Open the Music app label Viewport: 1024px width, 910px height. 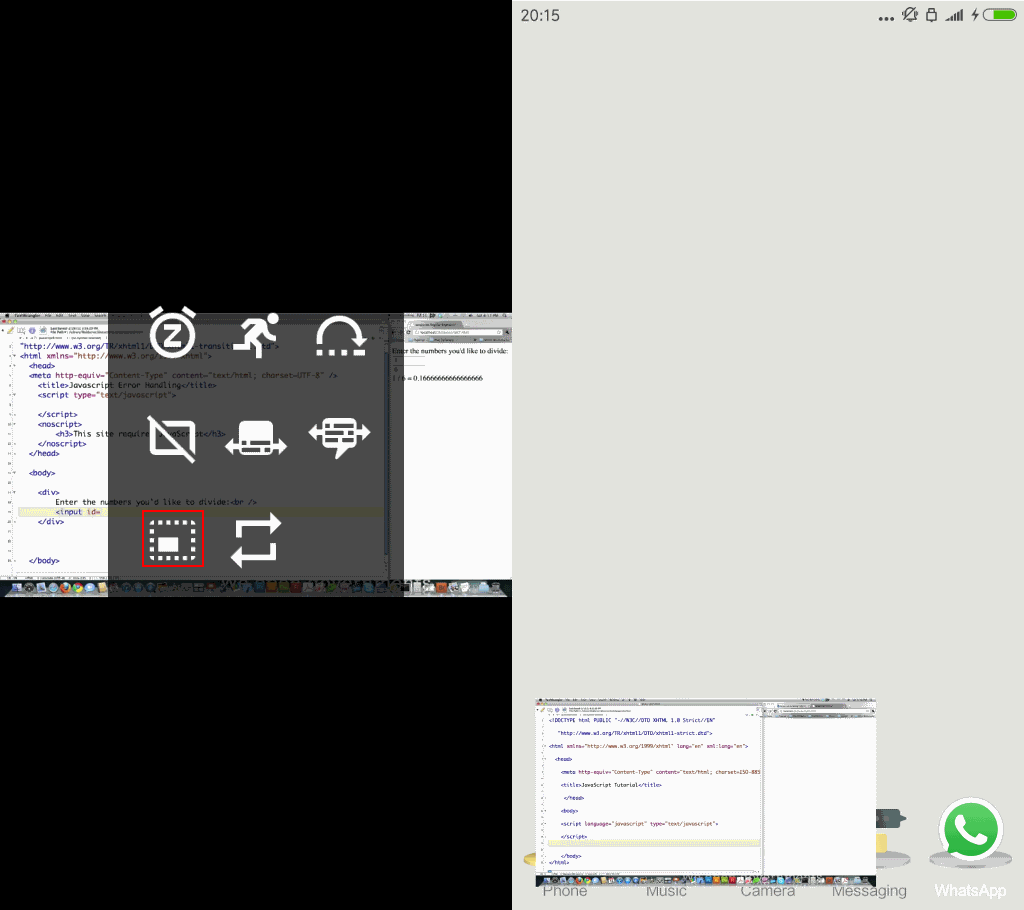(666, 891)
